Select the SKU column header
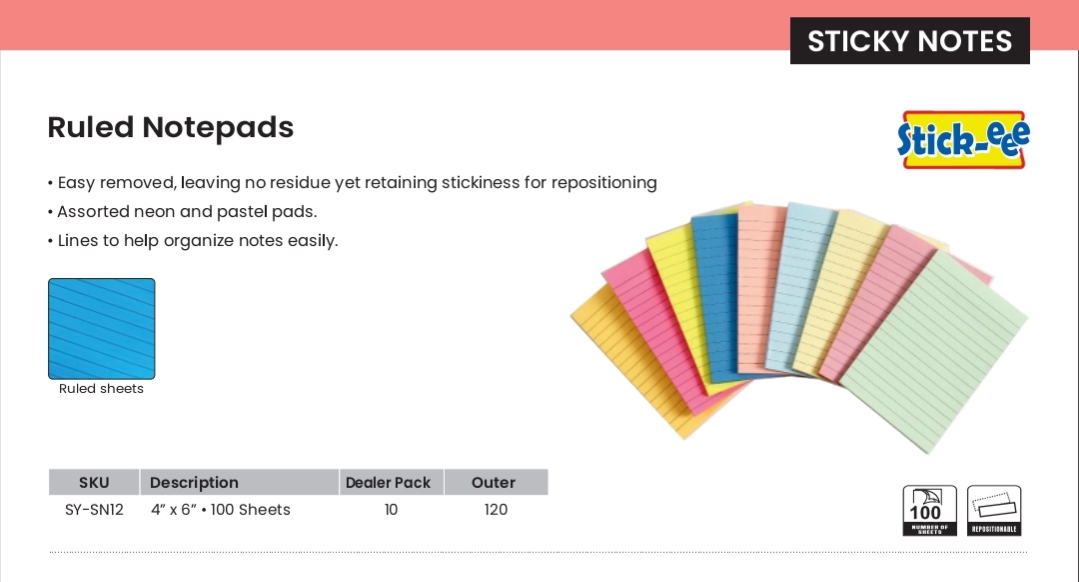Image resolution: width=1079 pixels, height=582 pixels. coord(94,482)
